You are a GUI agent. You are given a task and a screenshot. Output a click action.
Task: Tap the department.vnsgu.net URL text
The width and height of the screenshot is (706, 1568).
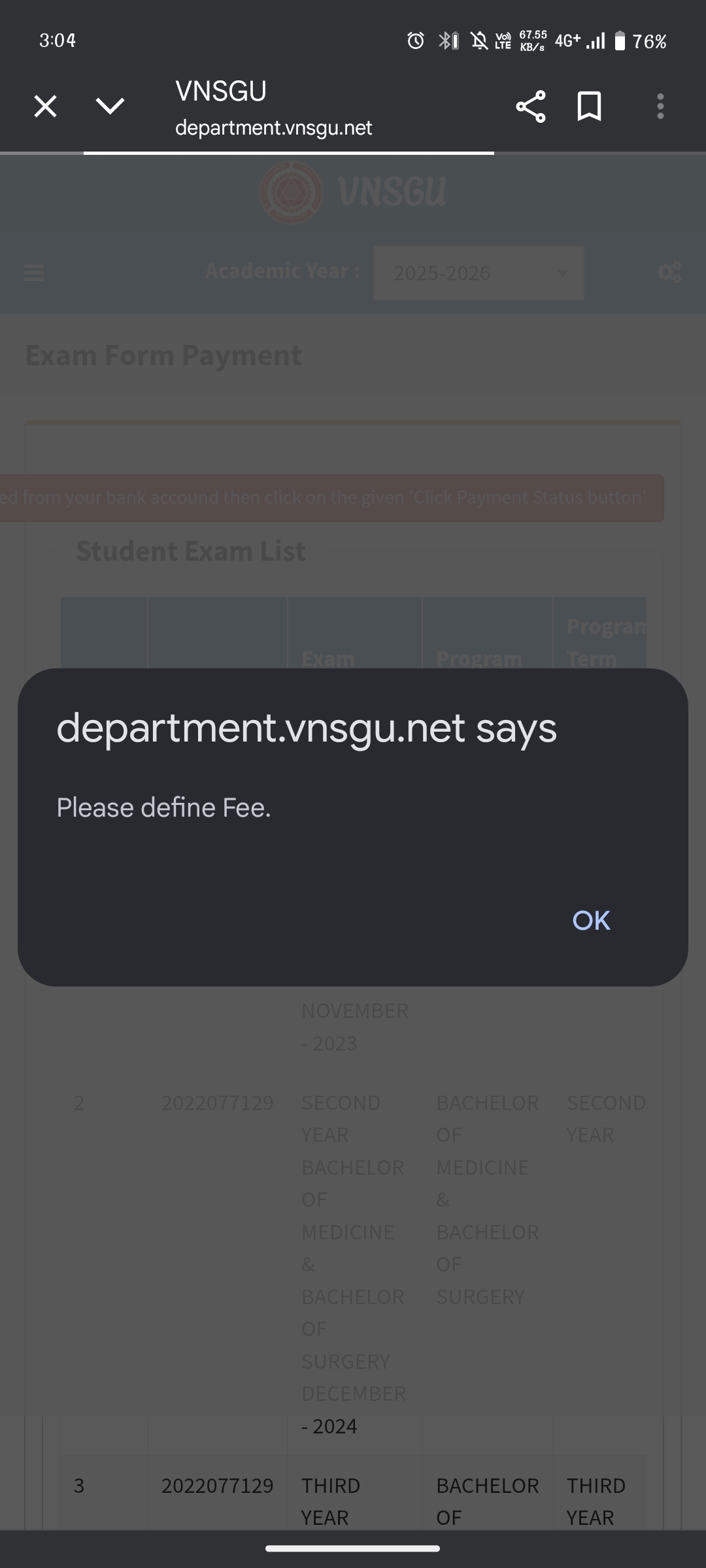pos(273,127)
